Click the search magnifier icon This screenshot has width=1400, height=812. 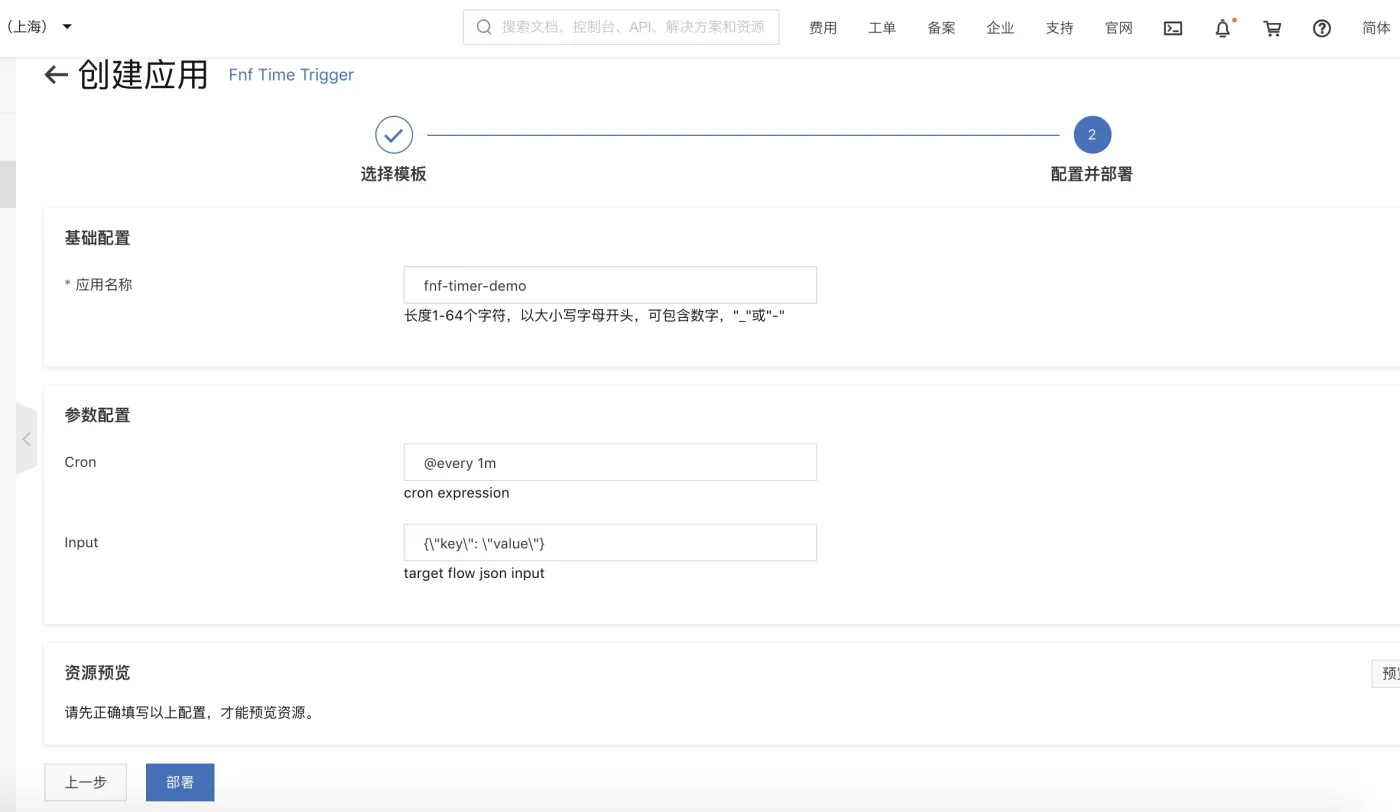pyautogui.click(x=484, y=27)
